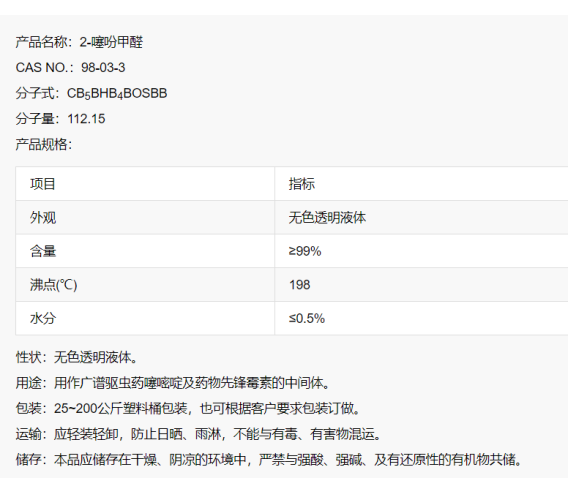This screenshot has width=568, height=495.
Task: Click the 无色透明液体 table cell
Action: 421,217
